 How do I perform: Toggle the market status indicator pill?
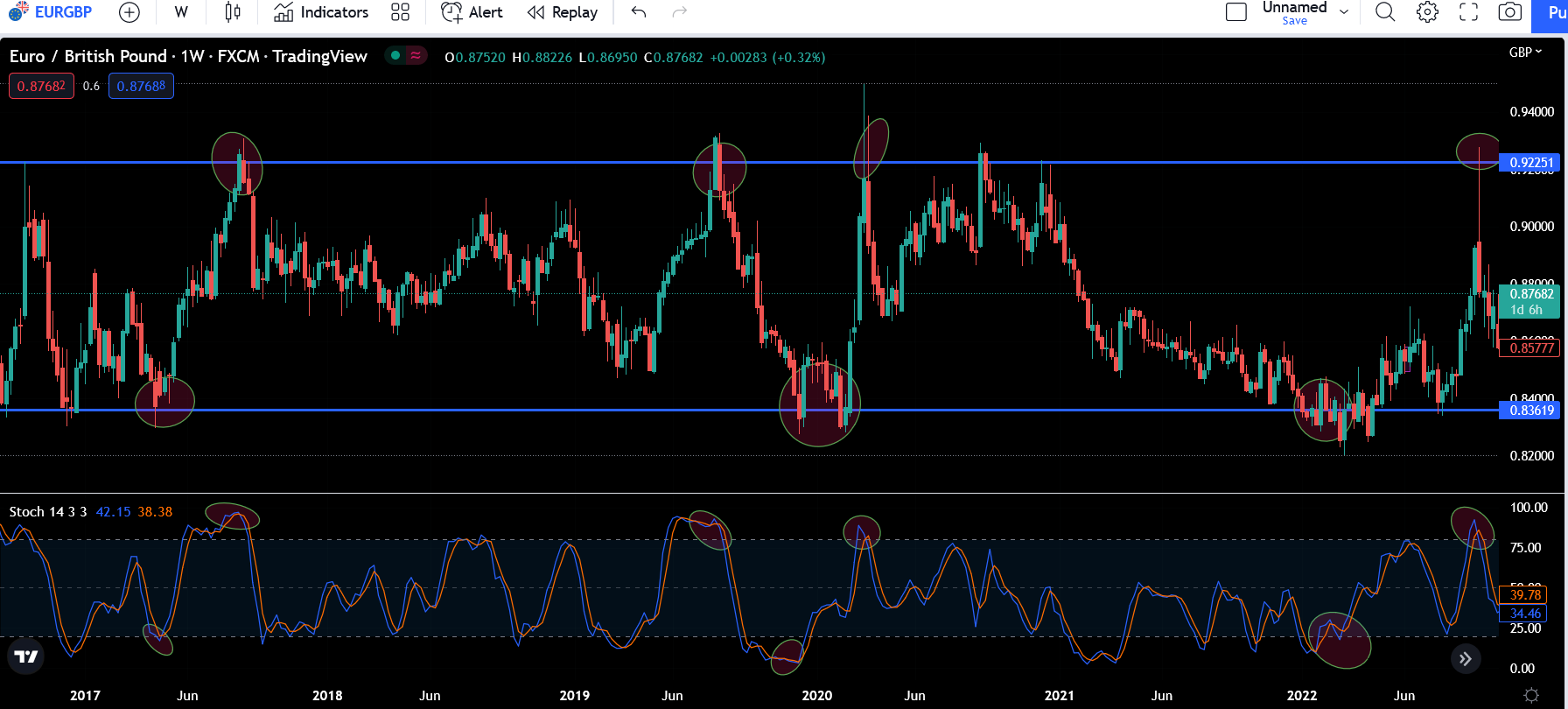coord(406,56)
